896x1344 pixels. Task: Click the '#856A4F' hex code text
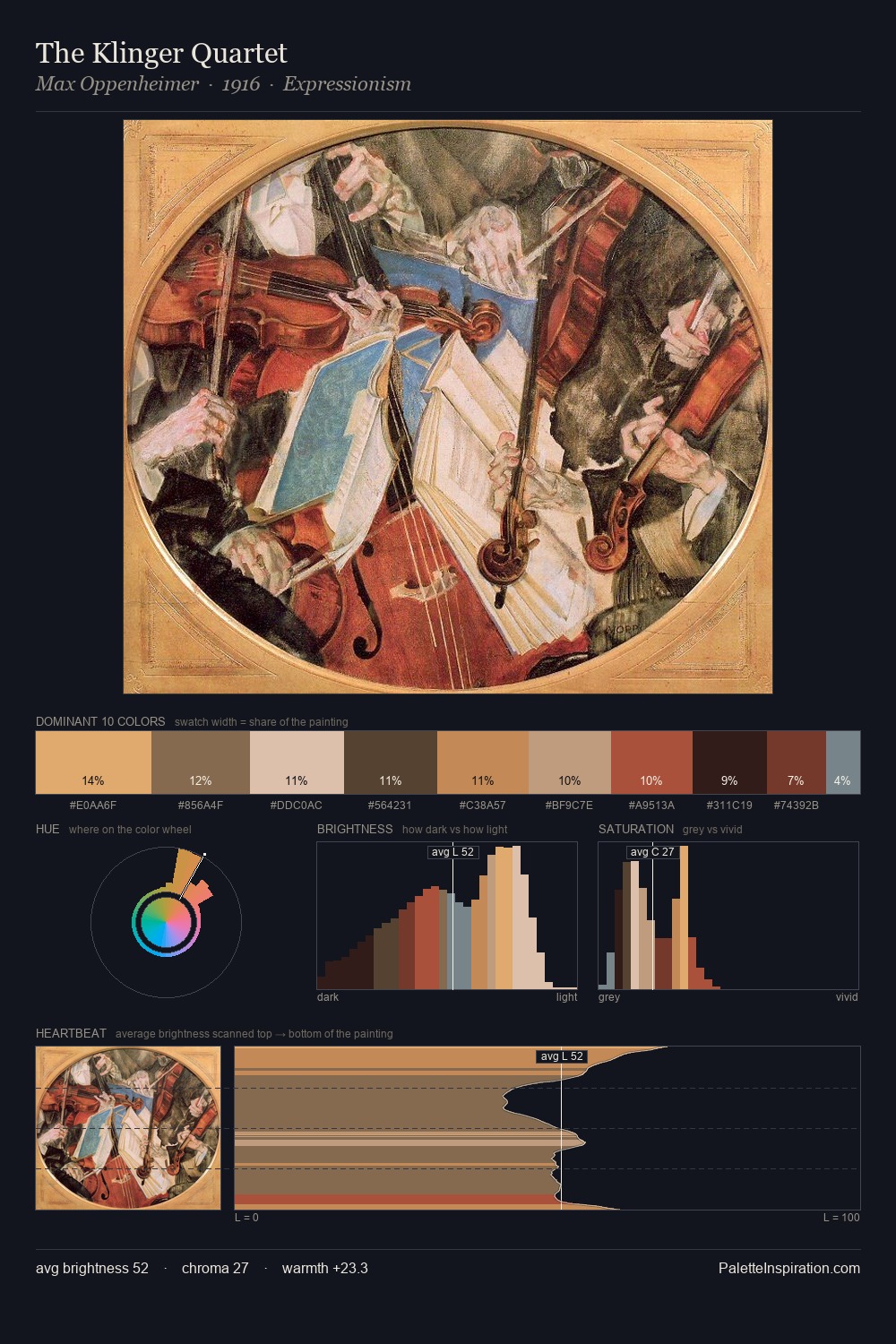coord(201,805)
